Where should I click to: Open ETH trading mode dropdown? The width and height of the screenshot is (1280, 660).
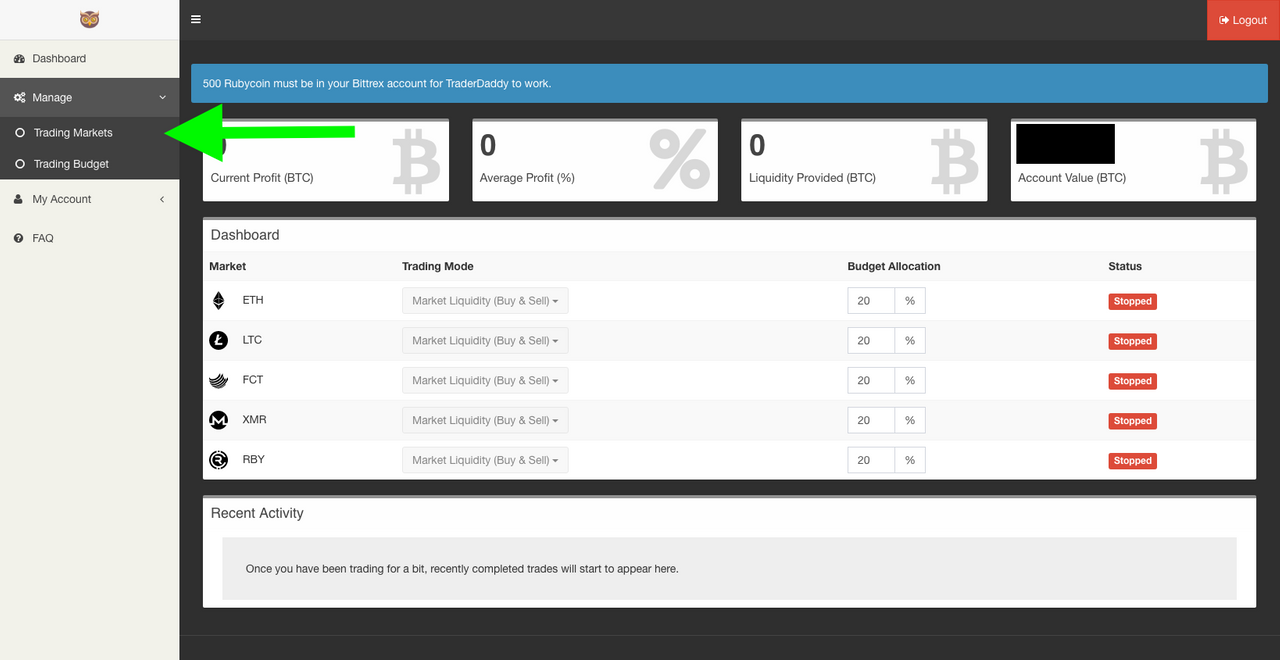coord(485,301)
